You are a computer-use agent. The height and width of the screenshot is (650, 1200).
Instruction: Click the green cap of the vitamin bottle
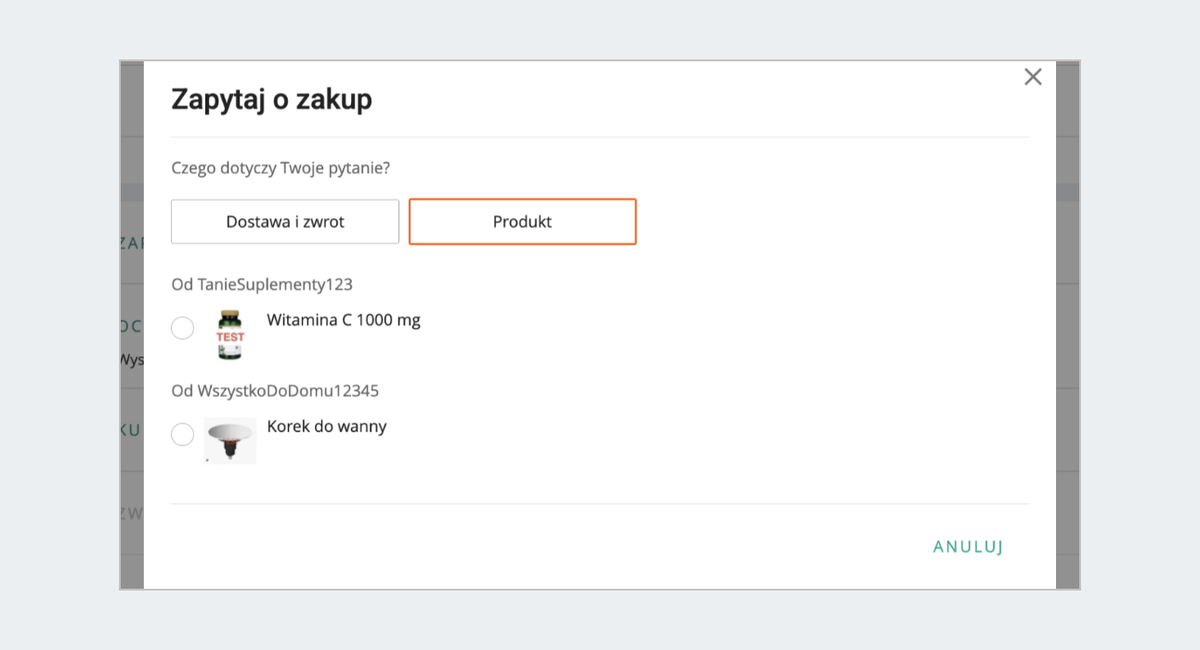[231, 317]
